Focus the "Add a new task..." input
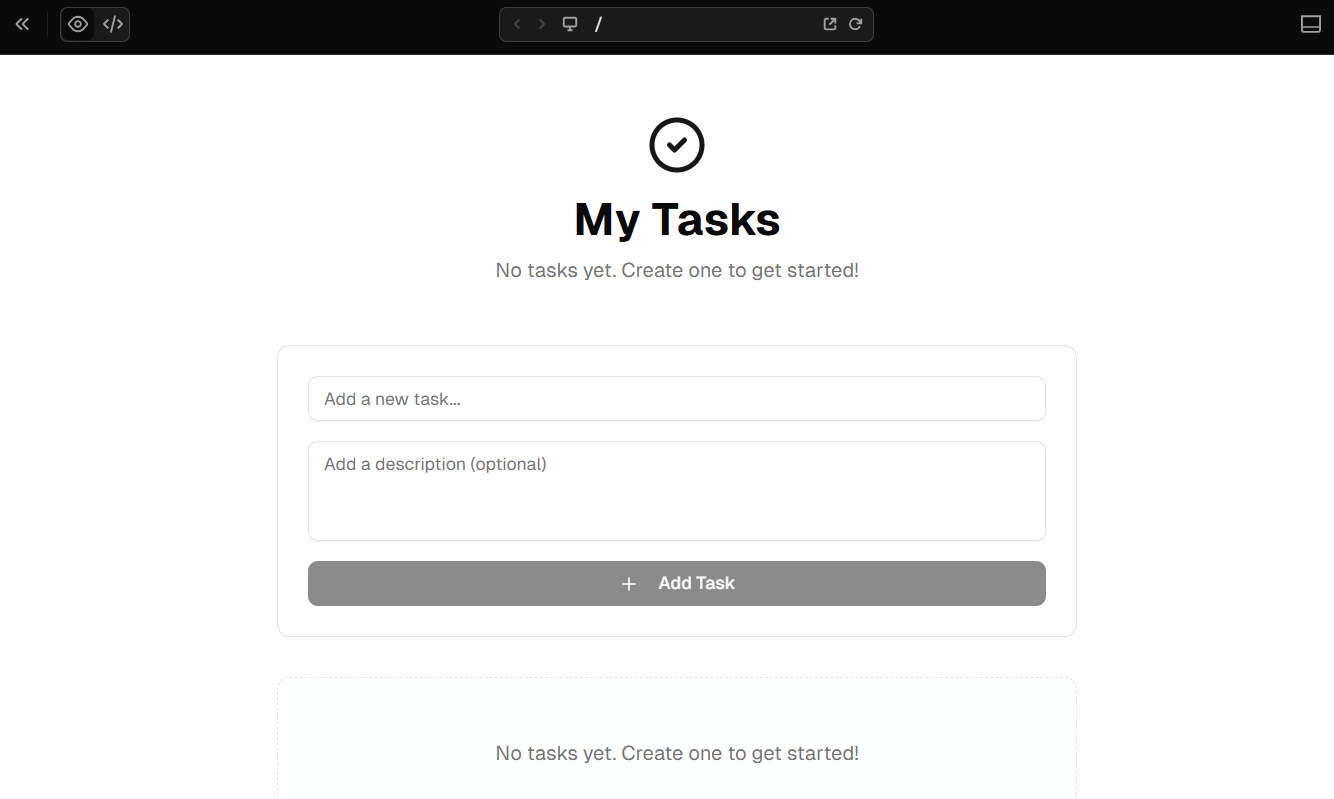This screenshot has width=1334, height=799. [x=677, y=399]
